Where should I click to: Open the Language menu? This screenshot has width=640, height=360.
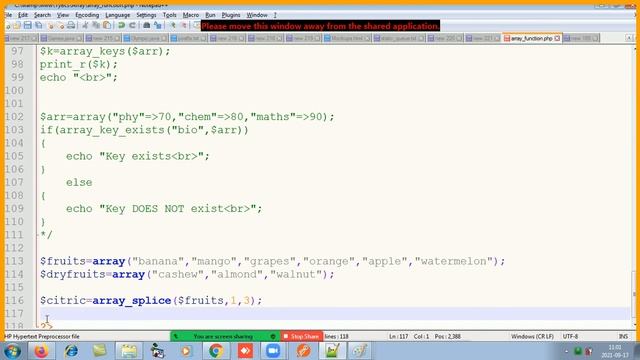pos(118,15)
